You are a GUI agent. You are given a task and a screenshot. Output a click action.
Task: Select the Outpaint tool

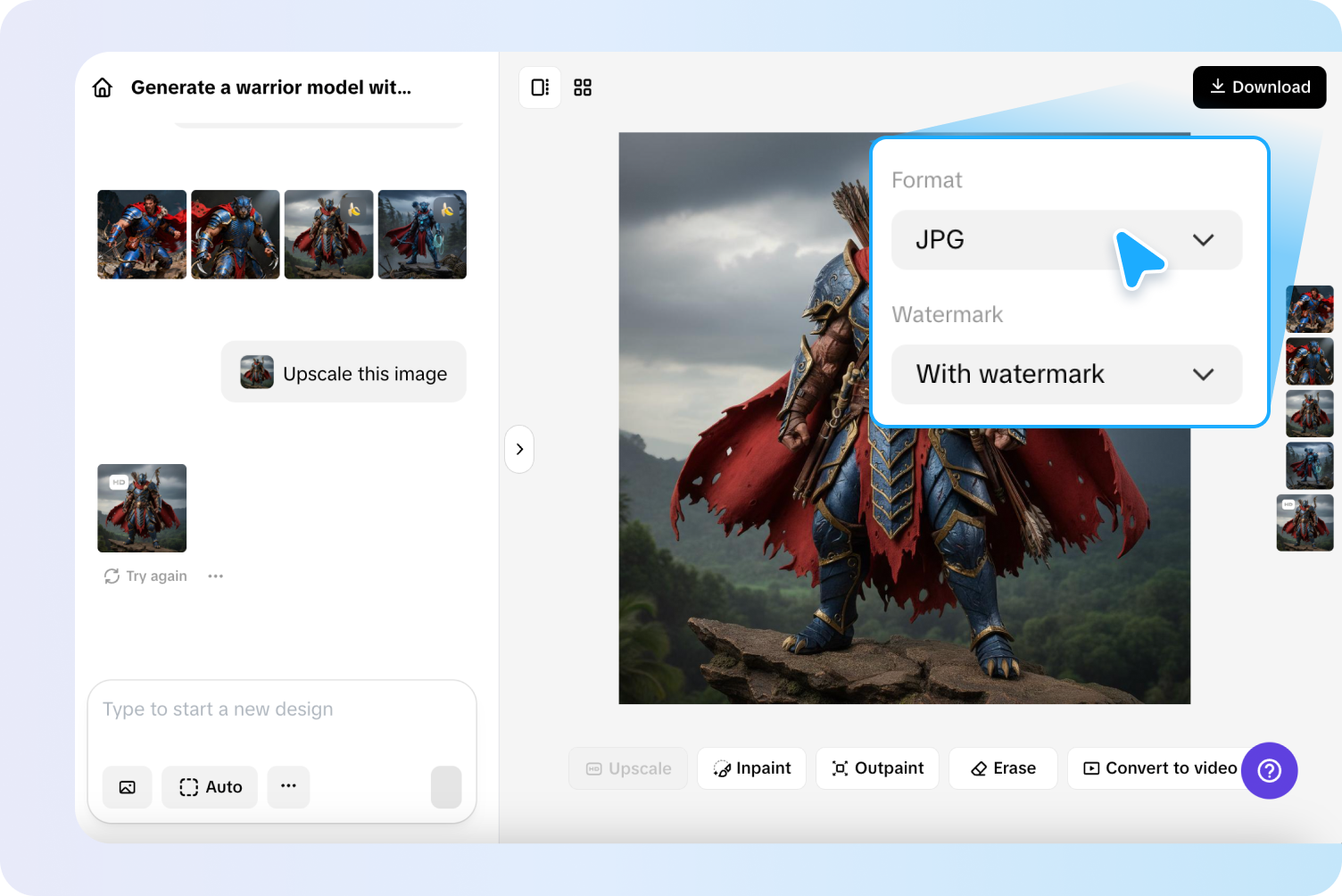(877, 768)
